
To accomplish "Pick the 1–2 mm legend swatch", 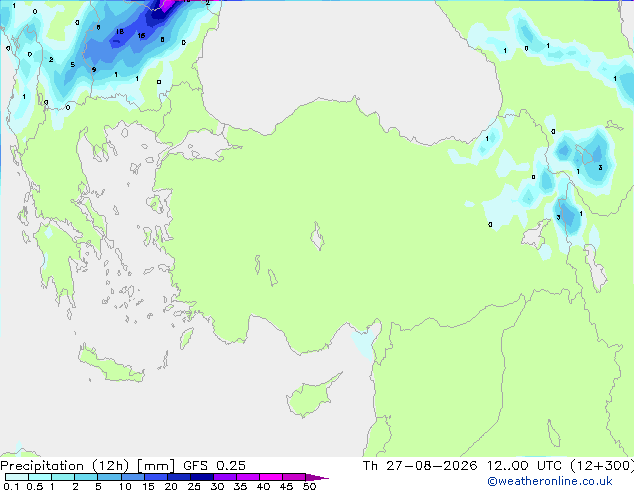I will click(63, 477).
